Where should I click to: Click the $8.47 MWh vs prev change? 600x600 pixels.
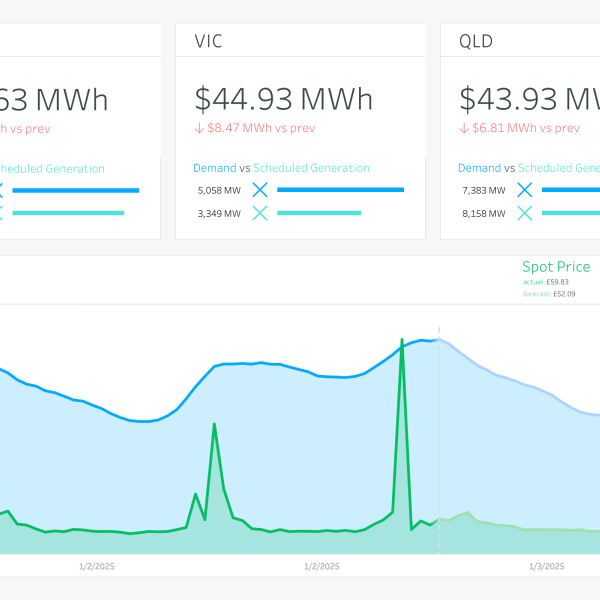[261, 128]
